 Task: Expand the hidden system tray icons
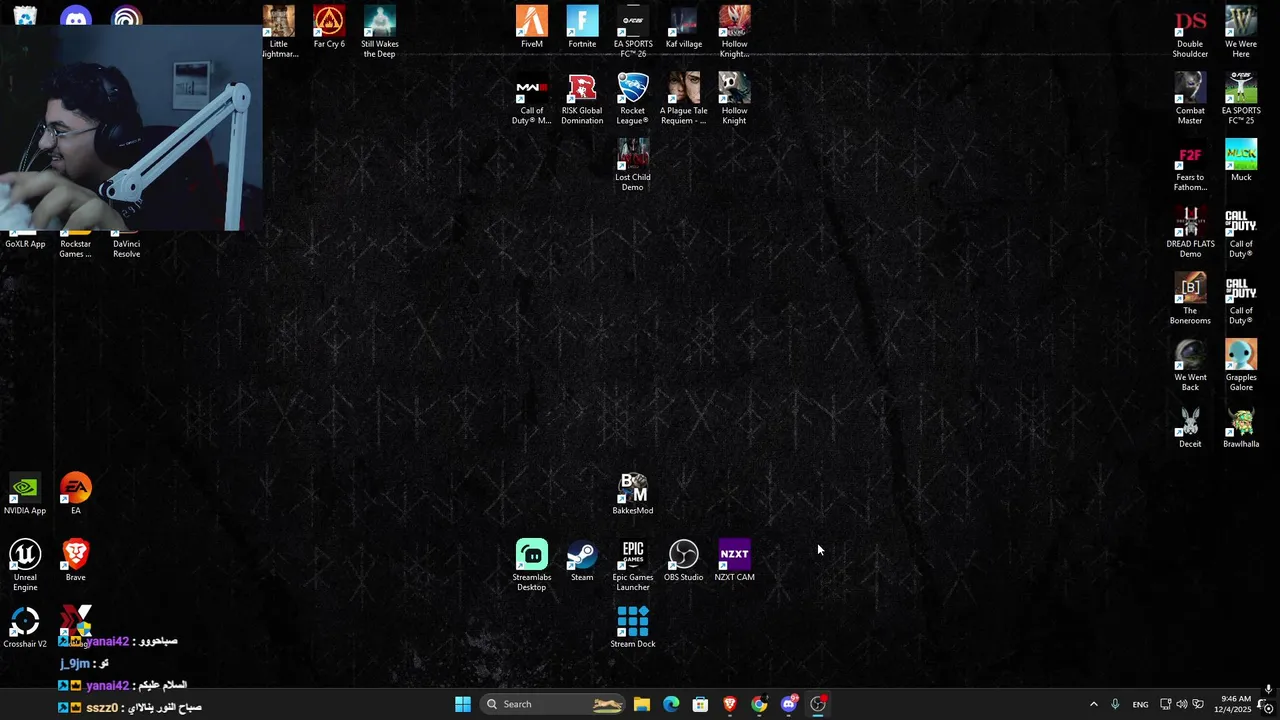point(1093,704)
